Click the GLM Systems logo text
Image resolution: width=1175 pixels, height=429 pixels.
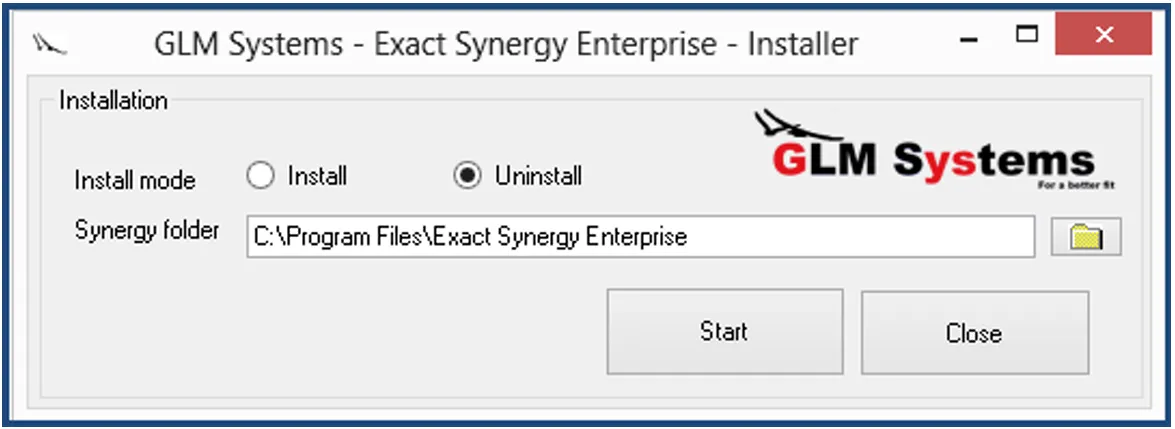pos(934,161)
